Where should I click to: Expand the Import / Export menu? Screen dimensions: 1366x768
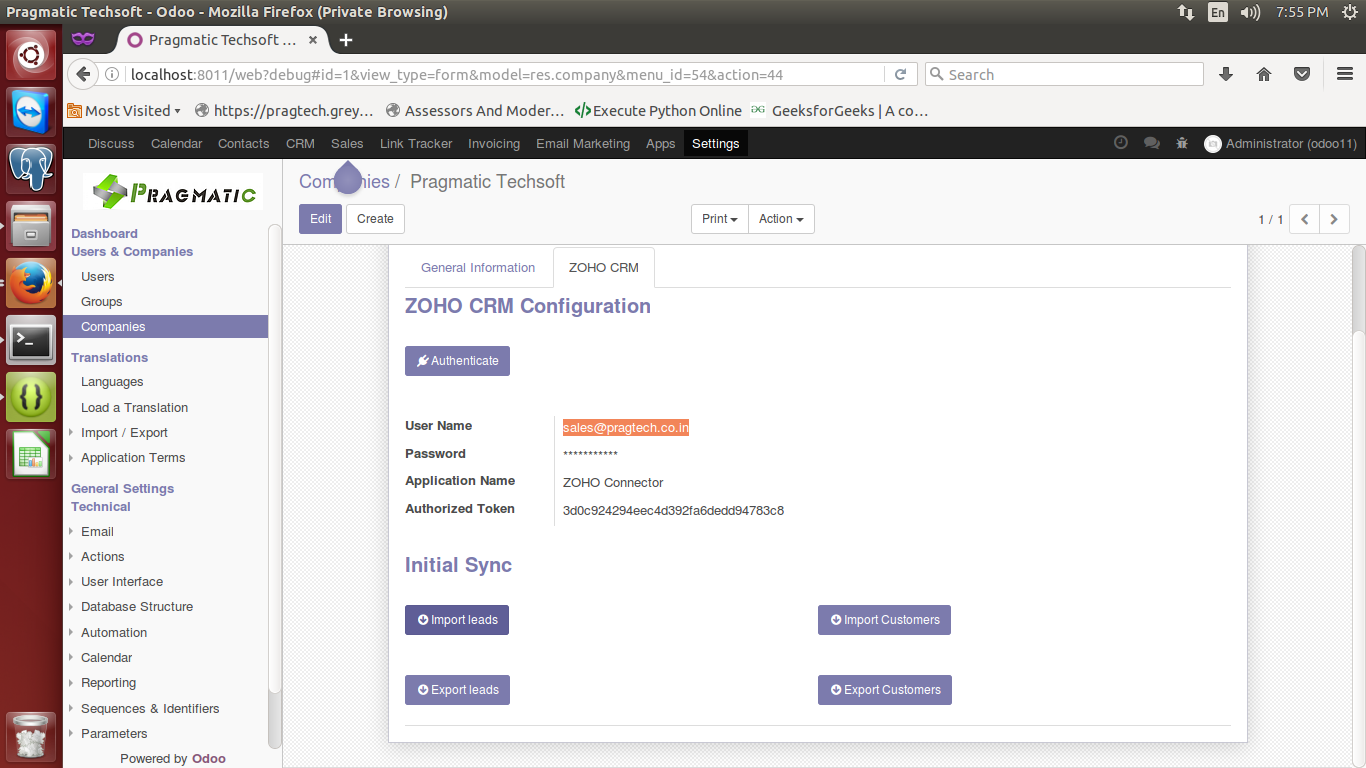[x=124, y=432]
